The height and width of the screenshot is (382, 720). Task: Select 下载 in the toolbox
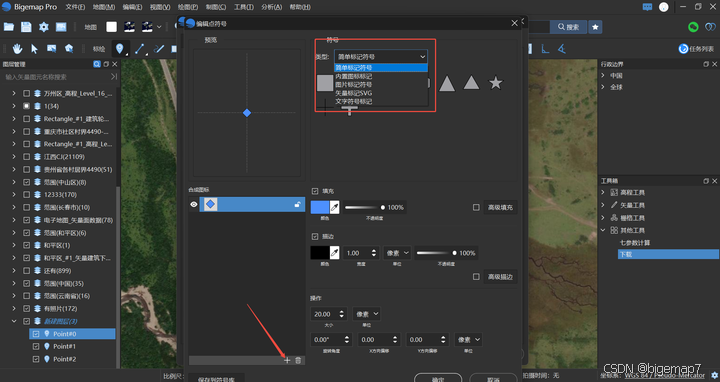[668, 254]
